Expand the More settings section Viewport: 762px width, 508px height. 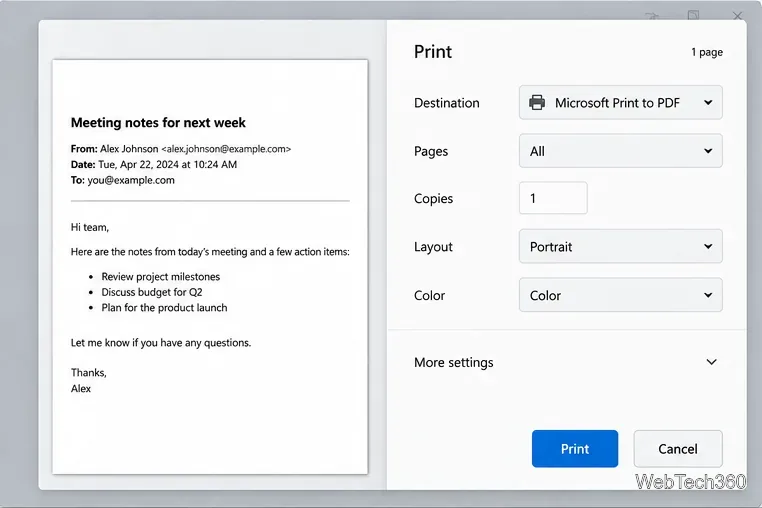point(566,362)
